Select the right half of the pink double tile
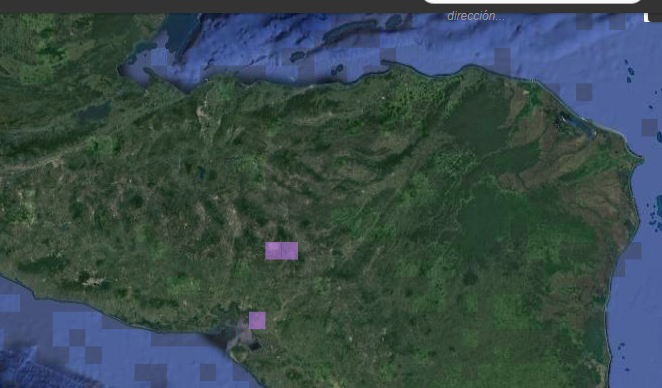The image size is (662, 388). click(290, 251)
